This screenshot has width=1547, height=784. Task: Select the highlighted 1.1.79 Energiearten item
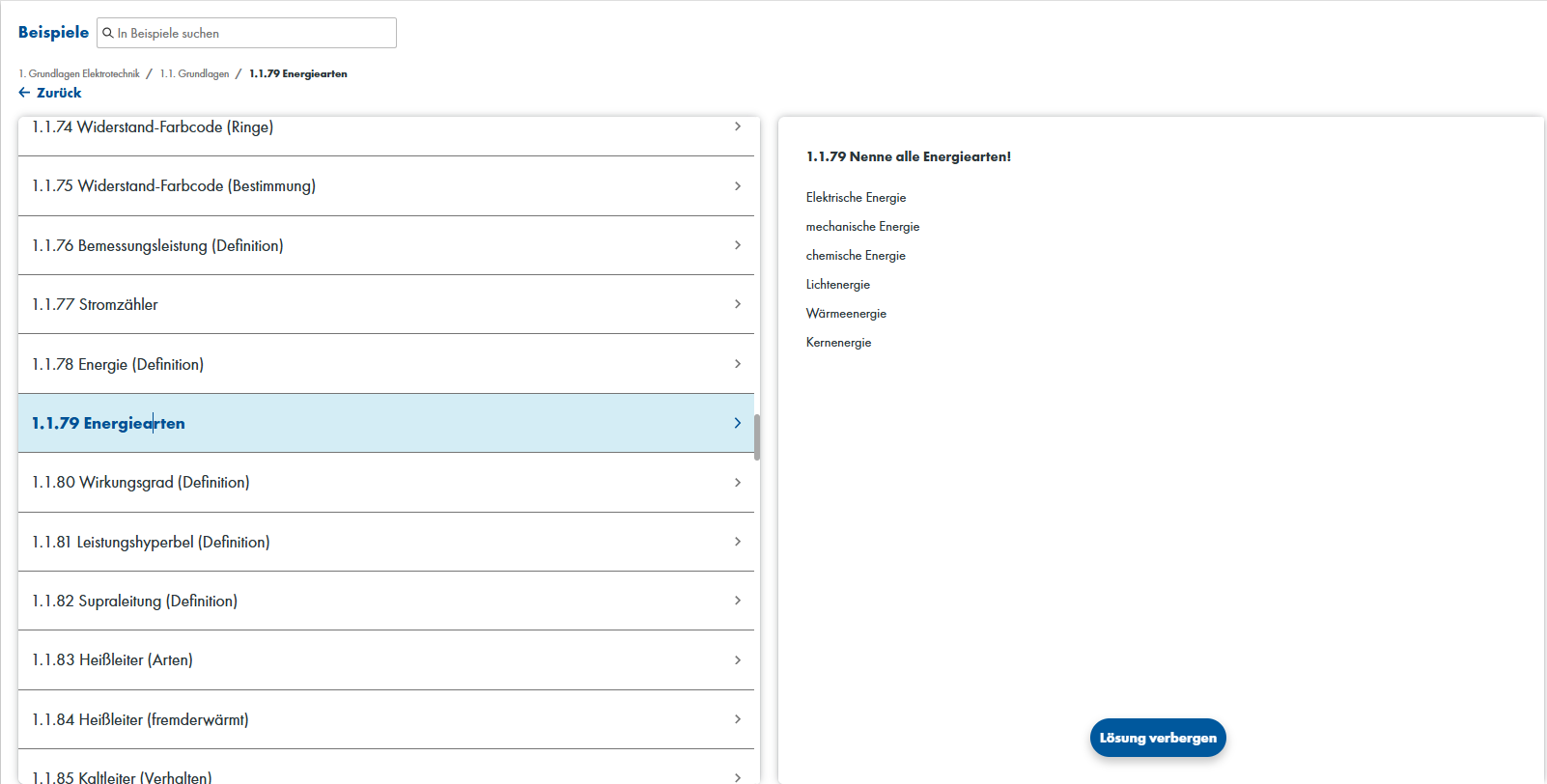click(386, 423)
